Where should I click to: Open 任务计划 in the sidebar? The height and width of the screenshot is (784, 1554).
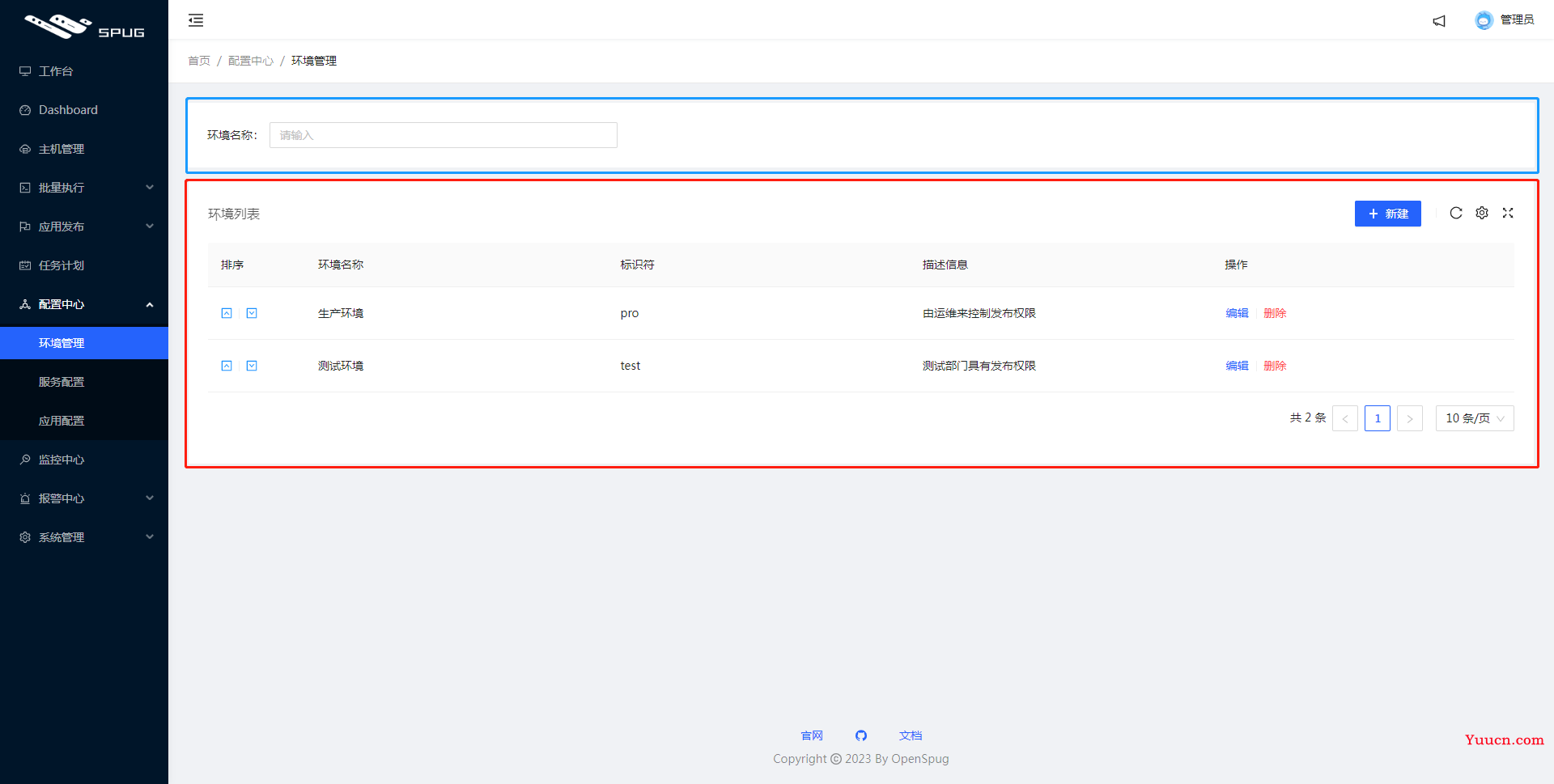pyautogui.click(x=84, y=265)
